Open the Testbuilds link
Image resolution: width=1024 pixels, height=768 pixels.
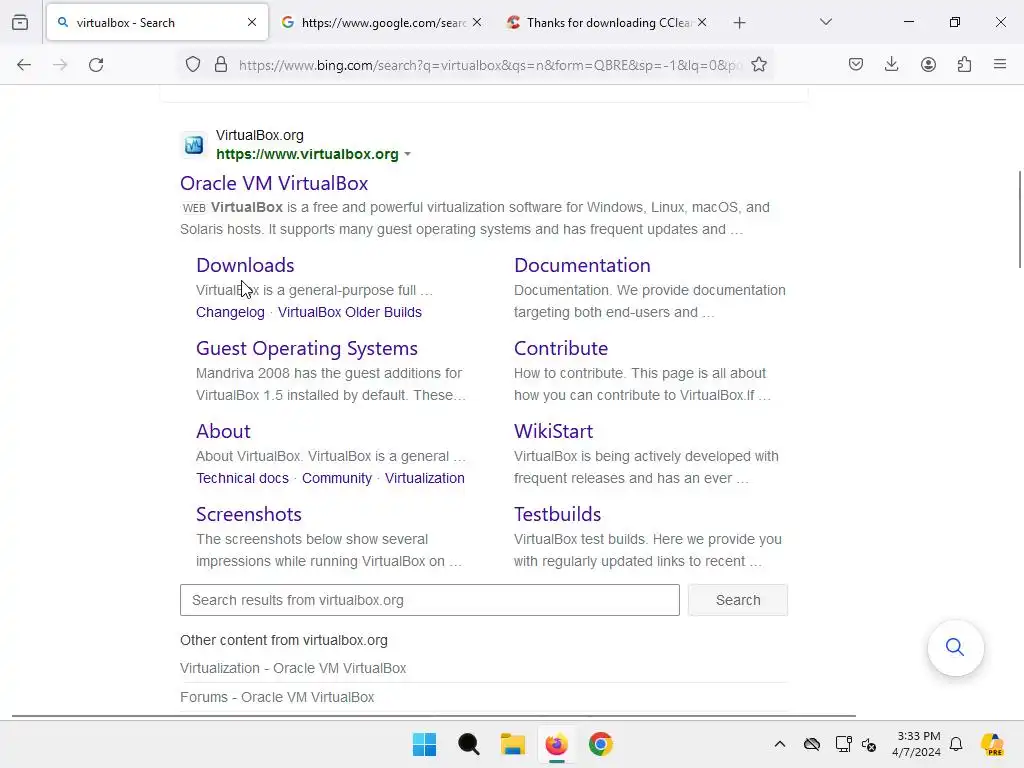coord(557,514)
